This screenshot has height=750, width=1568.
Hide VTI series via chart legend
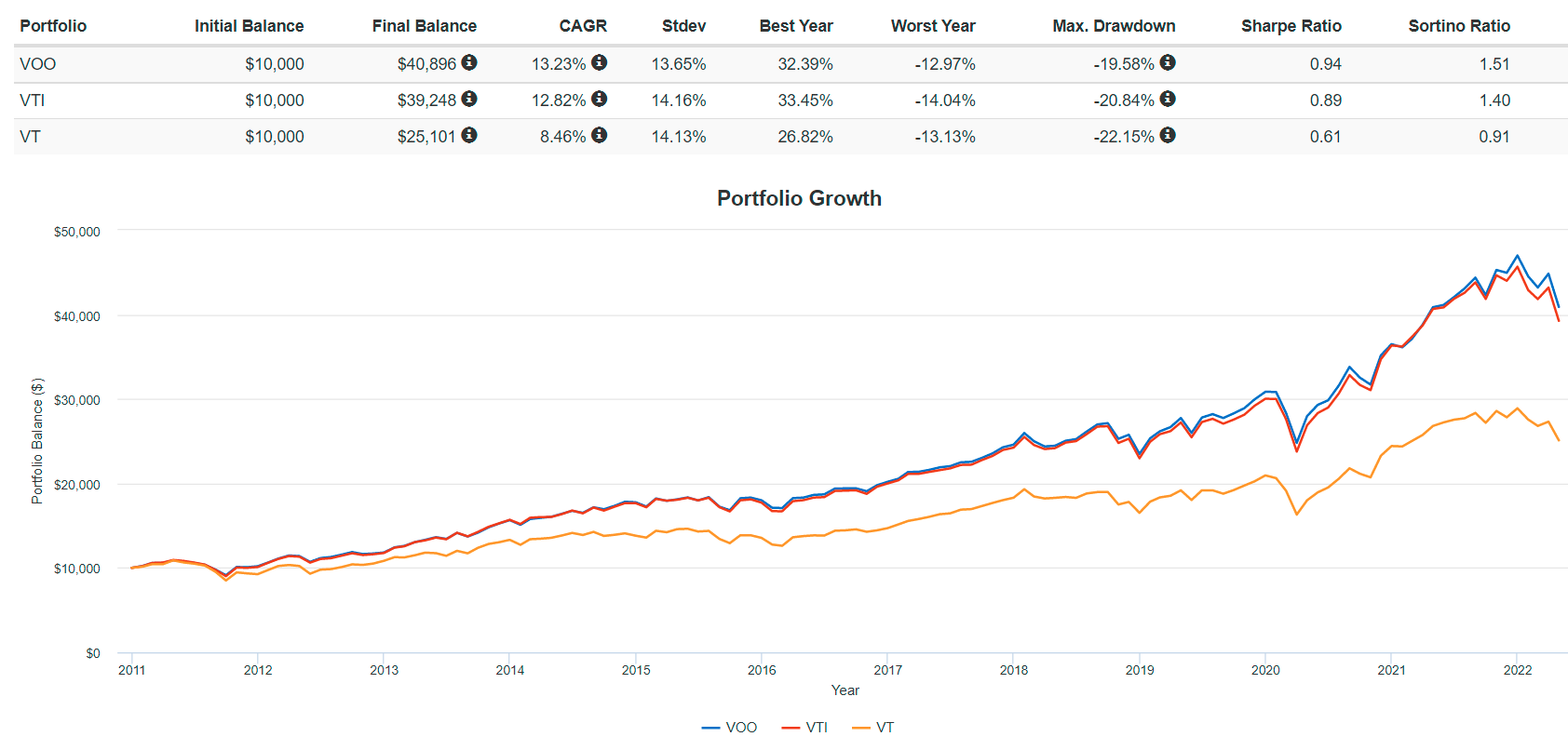[806, 728]
